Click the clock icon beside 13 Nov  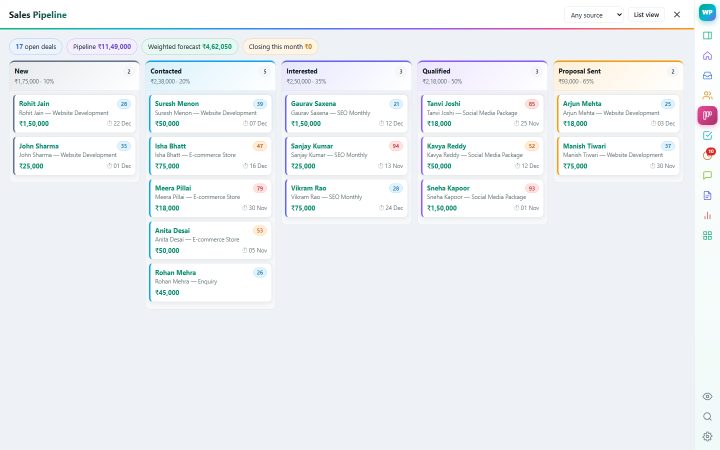(381, 166)
